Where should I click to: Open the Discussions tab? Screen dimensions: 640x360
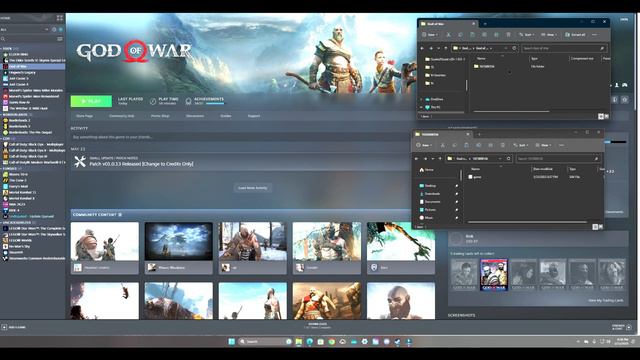195,116
